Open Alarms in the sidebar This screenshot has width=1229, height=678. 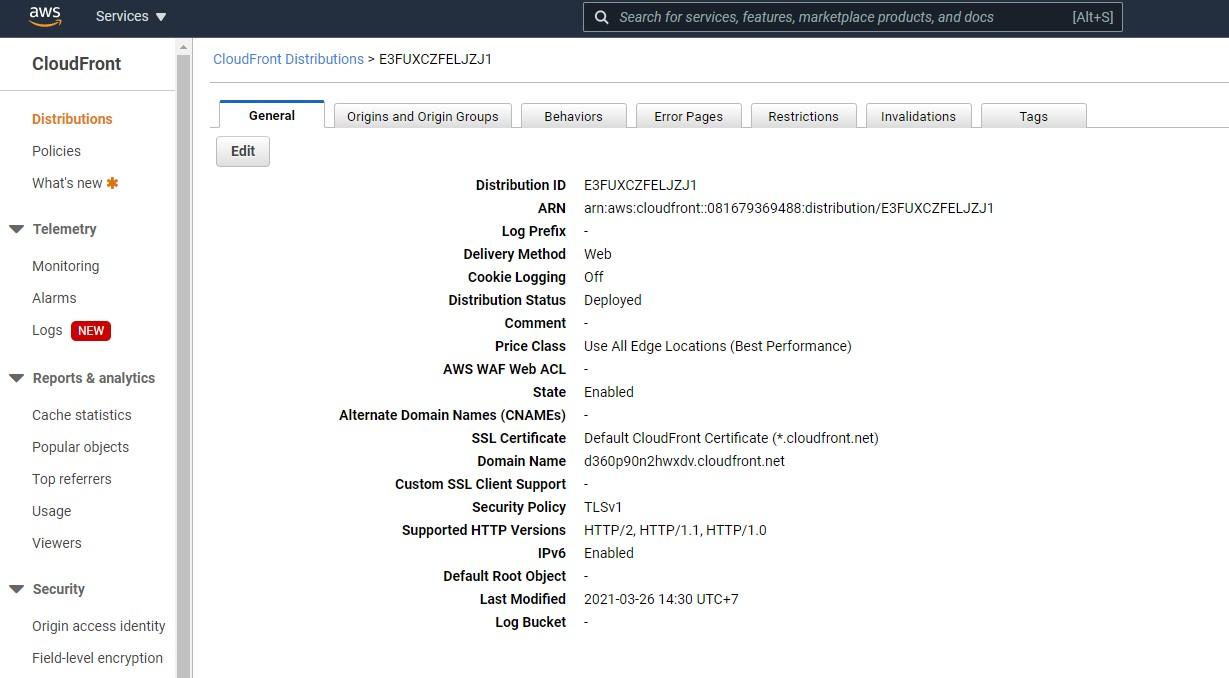(54, 298)
